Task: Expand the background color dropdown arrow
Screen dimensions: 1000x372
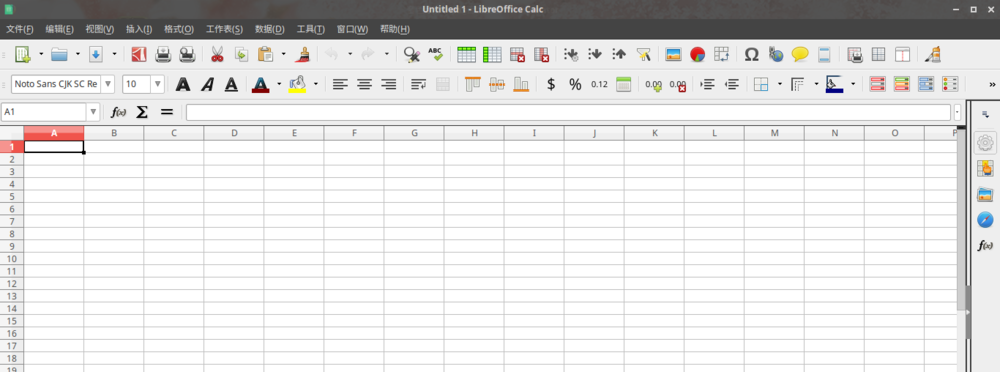Action: (316, 84)
